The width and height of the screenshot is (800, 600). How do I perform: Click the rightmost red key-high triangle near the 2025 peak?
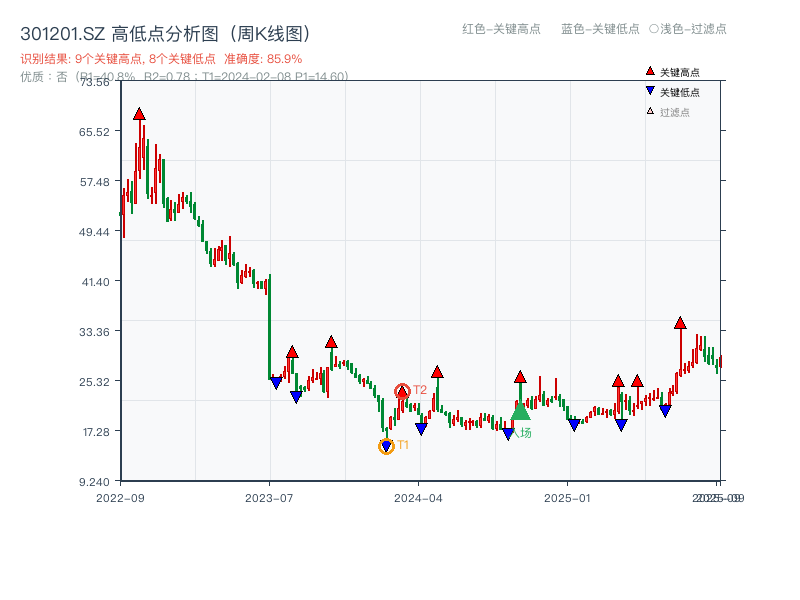tap(679, 323)
